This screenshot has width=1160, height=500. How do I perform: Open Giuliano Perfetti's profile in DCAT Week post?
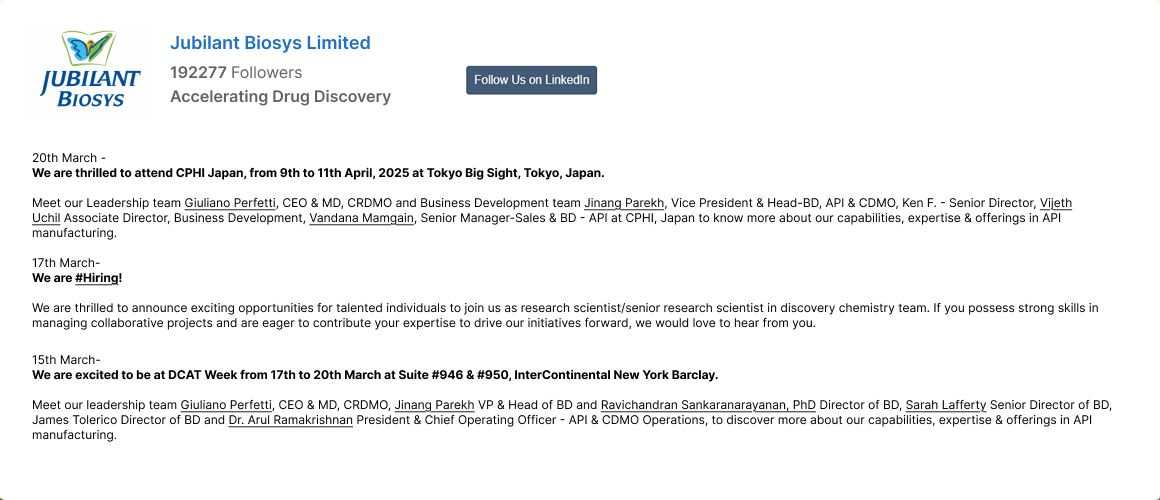[x=226, y=405]
